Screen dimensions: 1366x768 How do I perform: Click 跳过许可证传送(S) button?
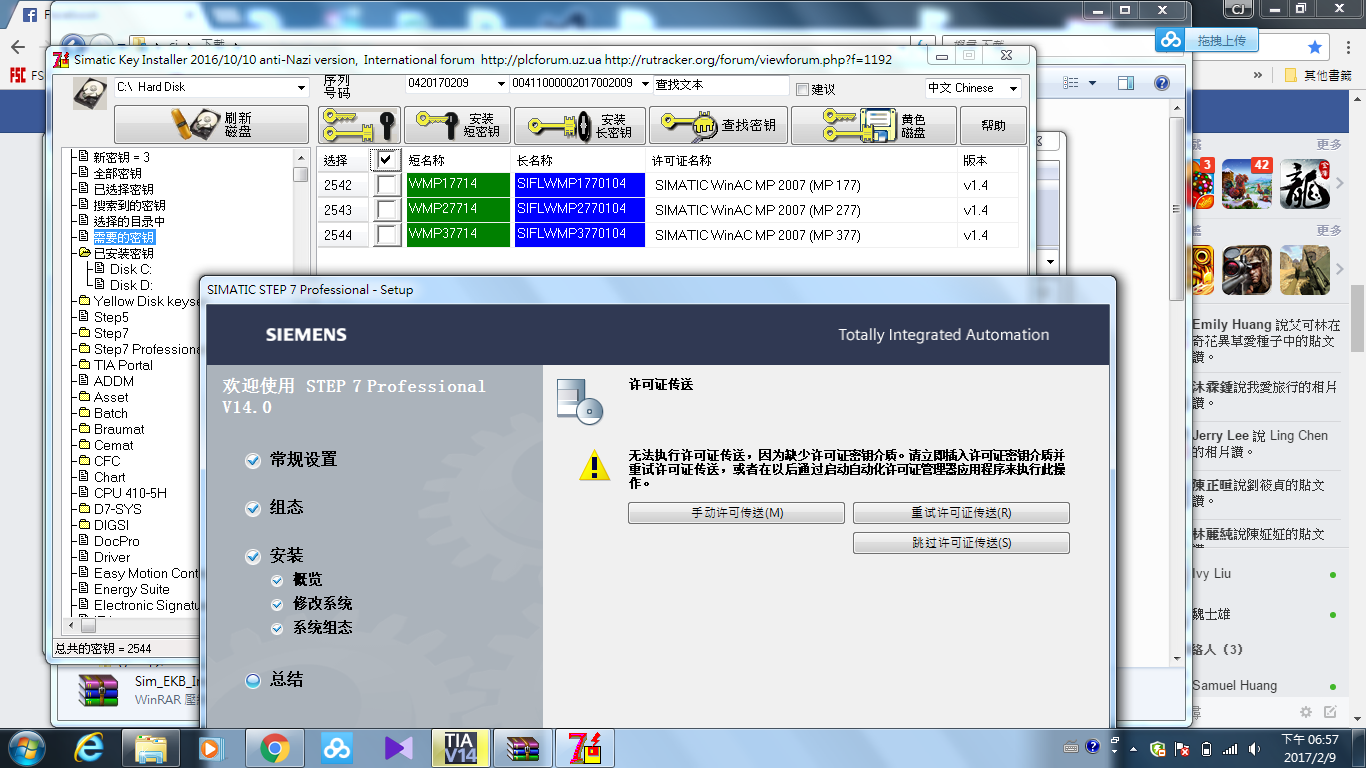(x=961, y=543)
